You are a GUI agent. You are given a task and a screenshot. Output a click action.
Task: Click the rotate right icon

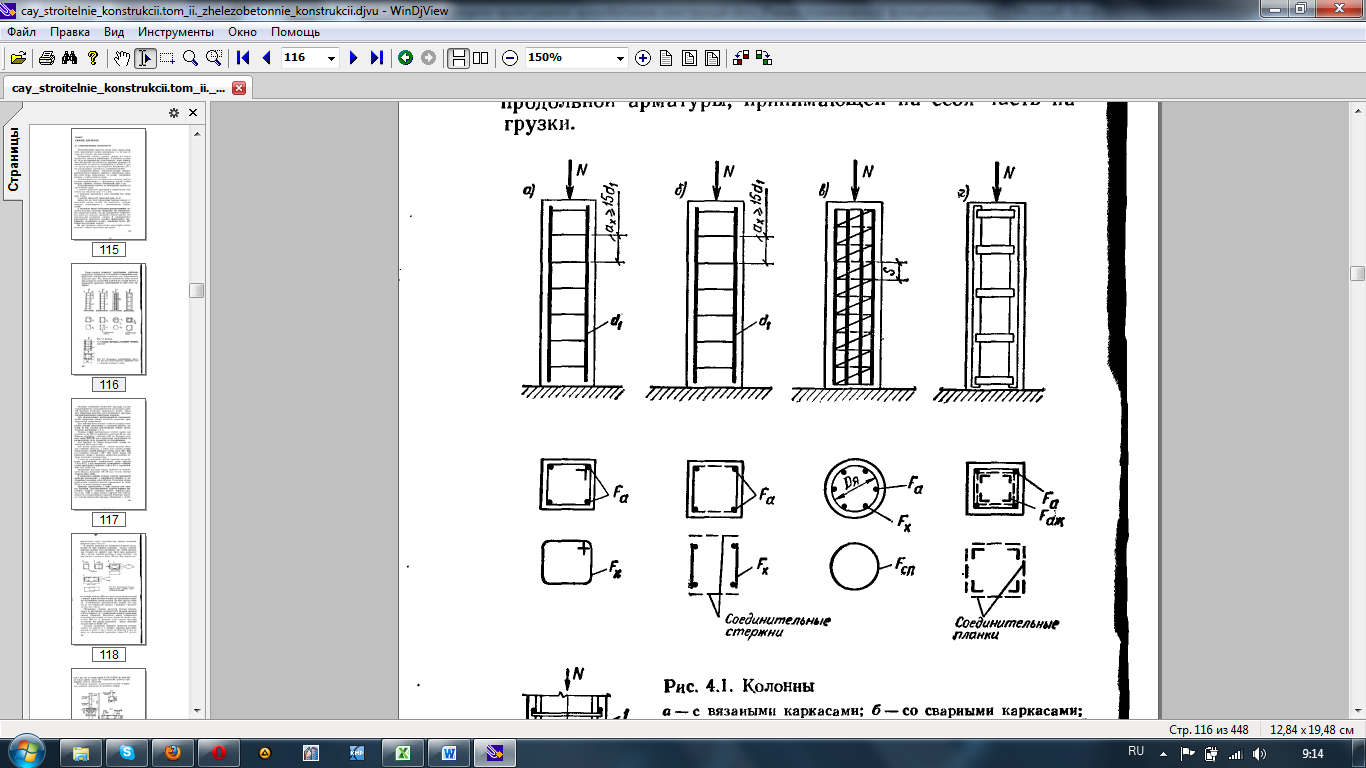(x=764, y=58)
